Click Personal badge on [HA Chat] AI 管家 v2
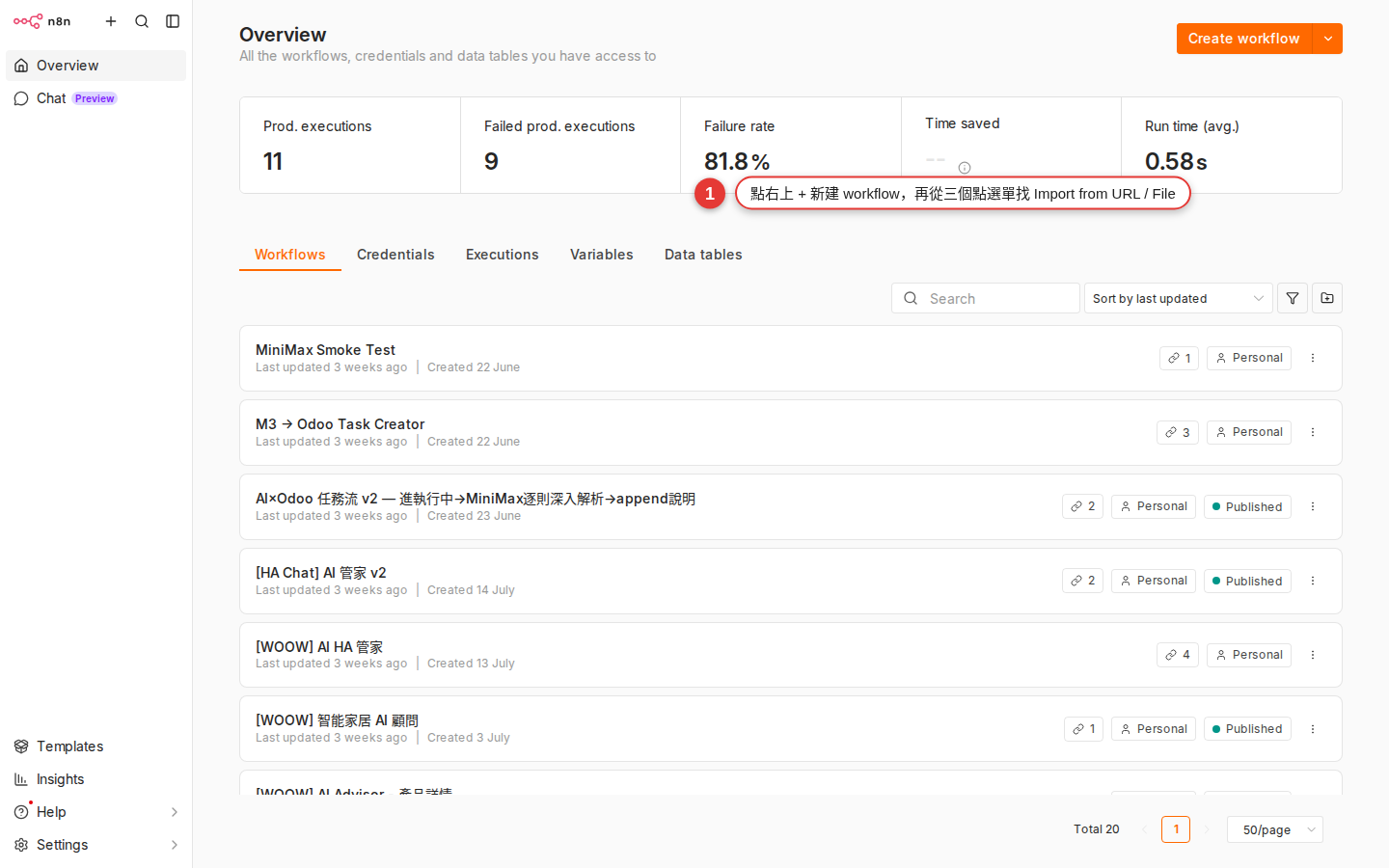1389x868 pixels. click(1154, 581)
